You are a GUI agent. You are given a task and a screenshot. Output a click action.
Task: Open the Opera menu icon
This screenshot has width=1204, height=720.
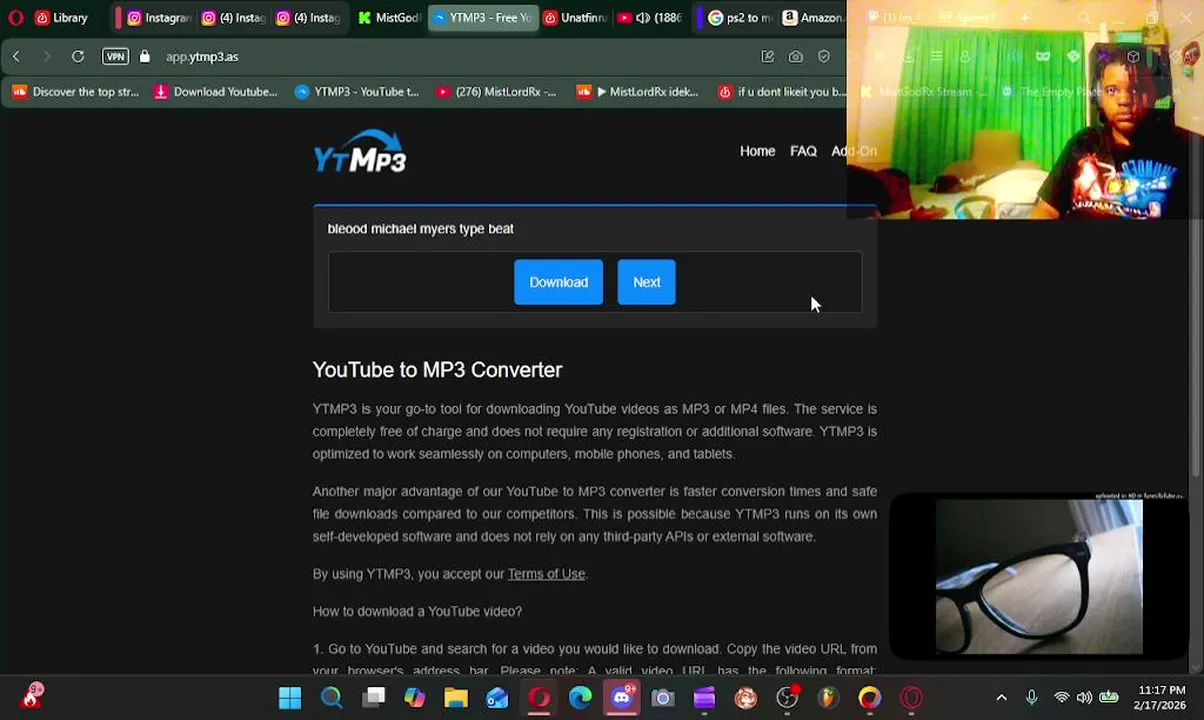click(x=15, y=18)
